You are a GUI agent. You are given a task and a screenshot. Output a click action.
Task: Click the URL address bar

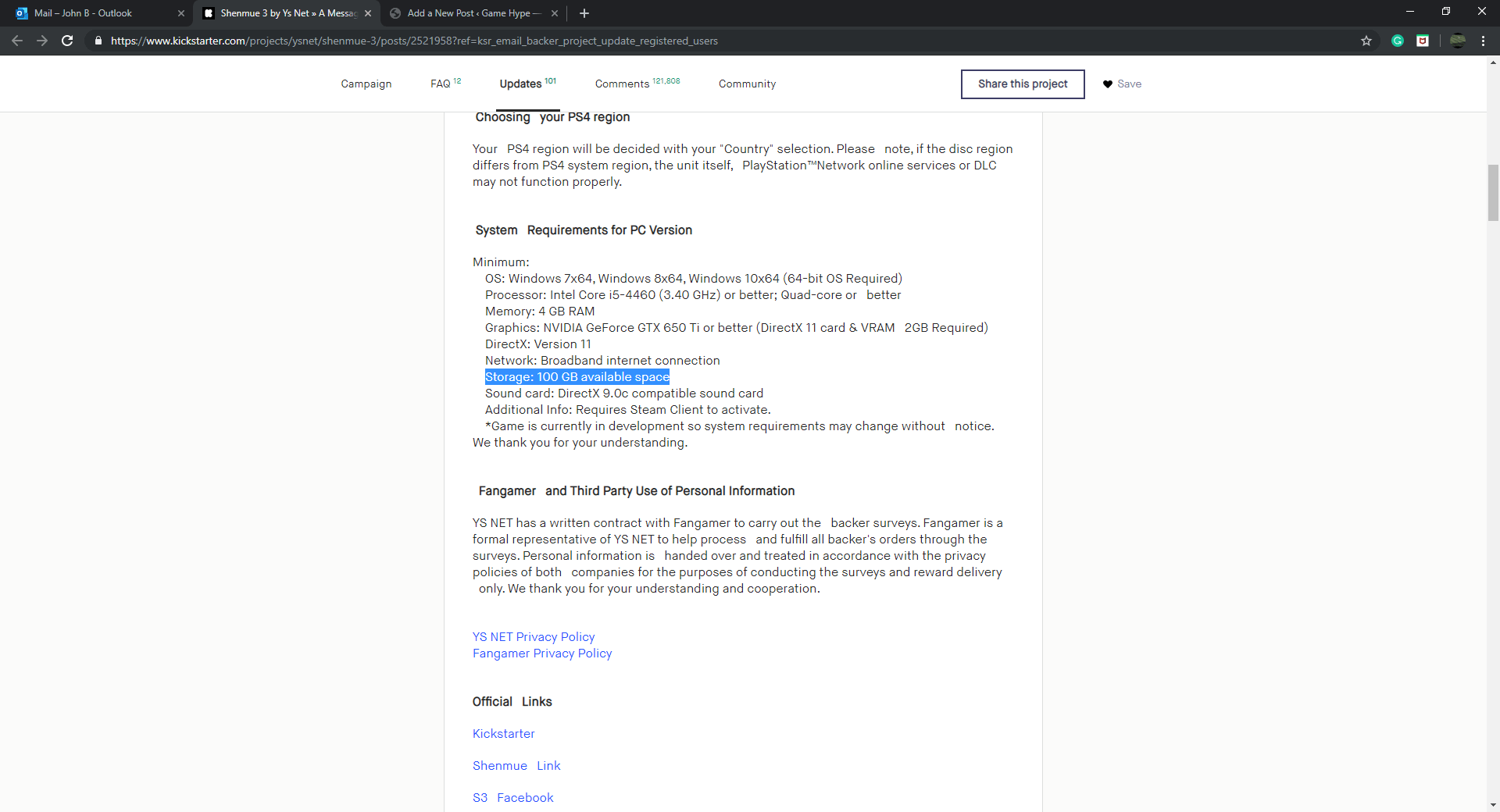[x=727, y=41]
